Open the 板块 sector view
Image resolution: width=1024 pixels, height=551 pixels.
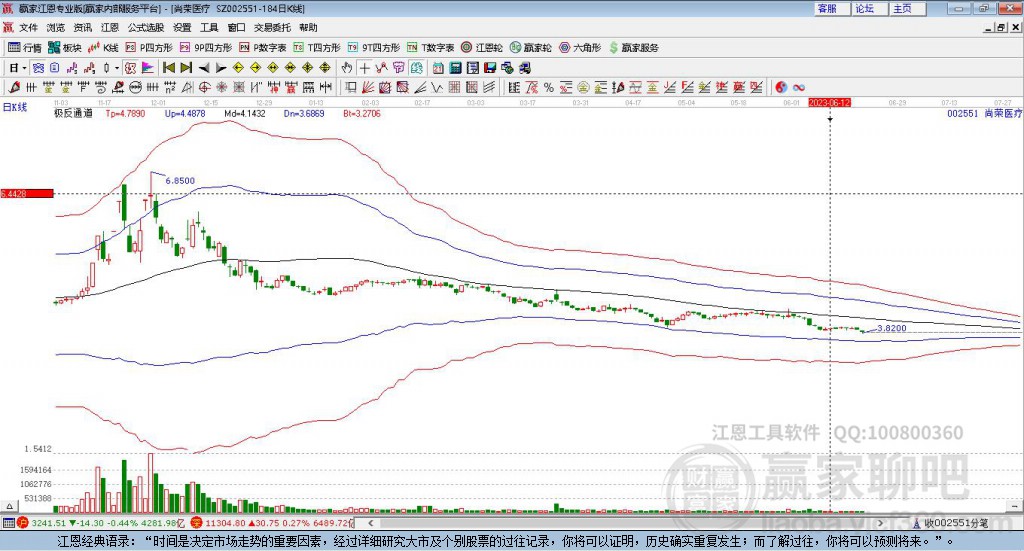pos(65,48)
